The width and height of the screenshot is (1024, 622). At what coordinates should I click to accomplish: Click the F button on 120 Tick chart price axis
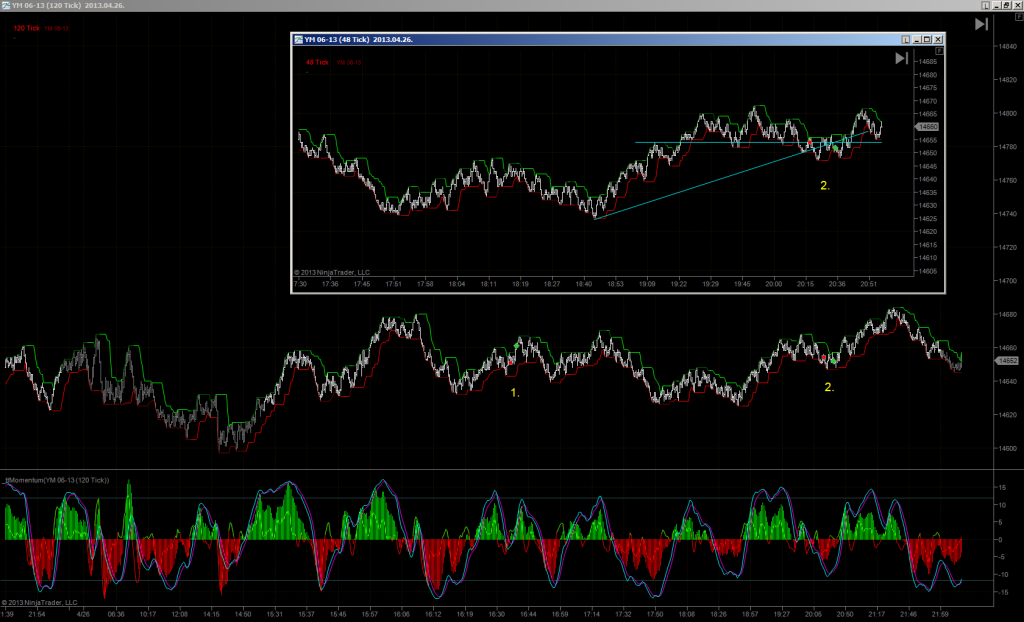click(x=1019, y=17)
